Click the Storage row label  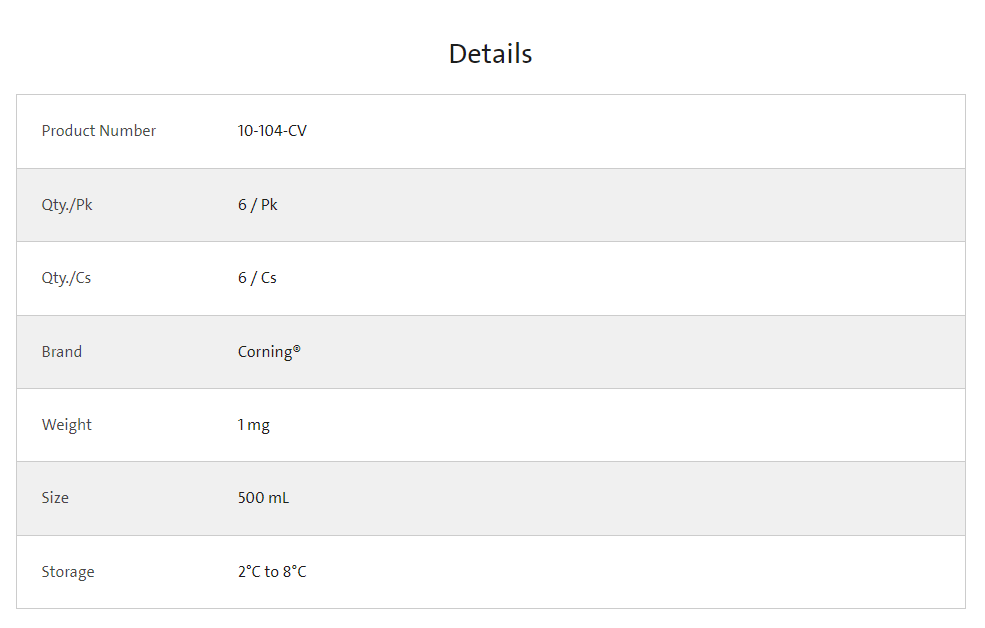tap(68, 572)
